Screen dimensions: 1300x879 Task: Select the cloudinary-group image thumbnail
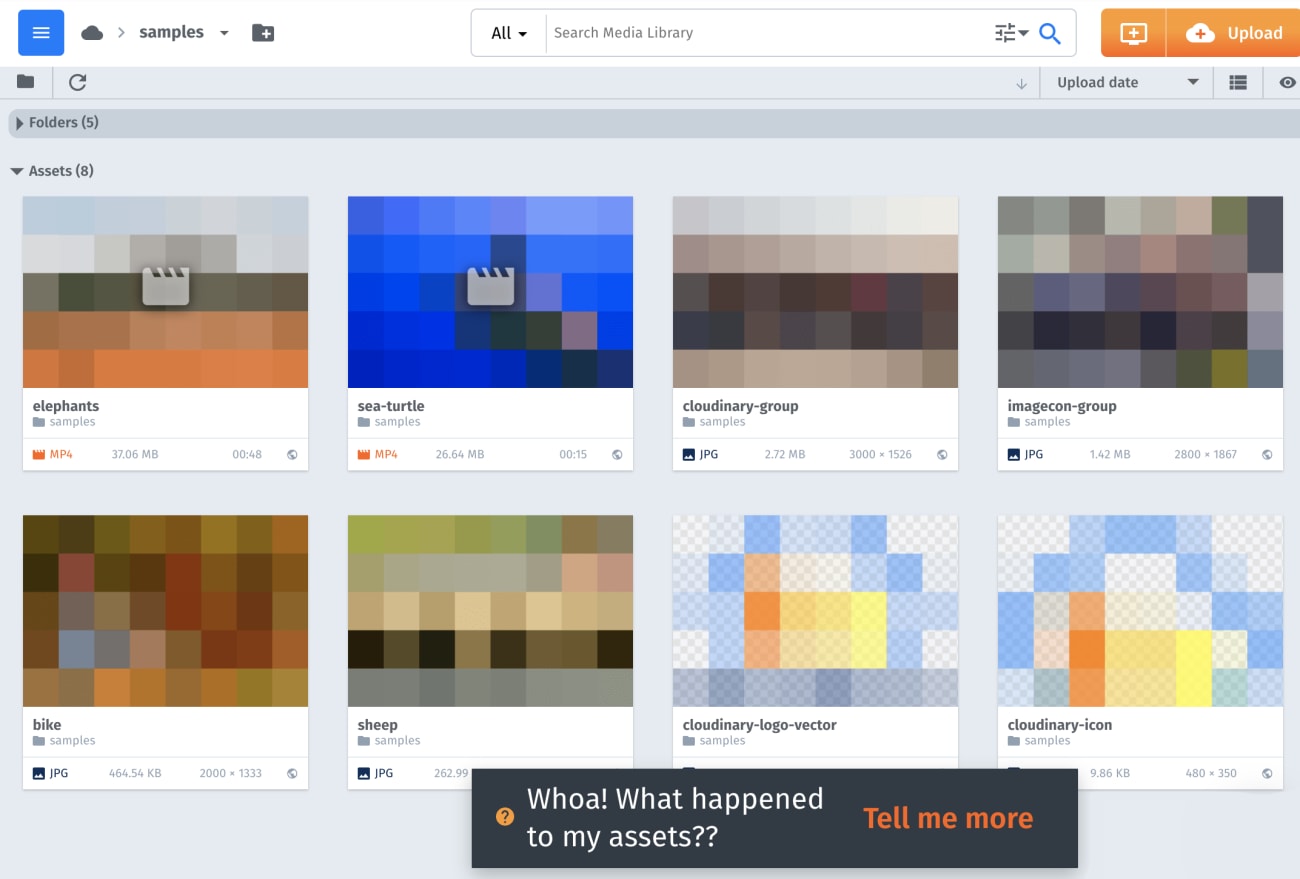coord(815,292)
